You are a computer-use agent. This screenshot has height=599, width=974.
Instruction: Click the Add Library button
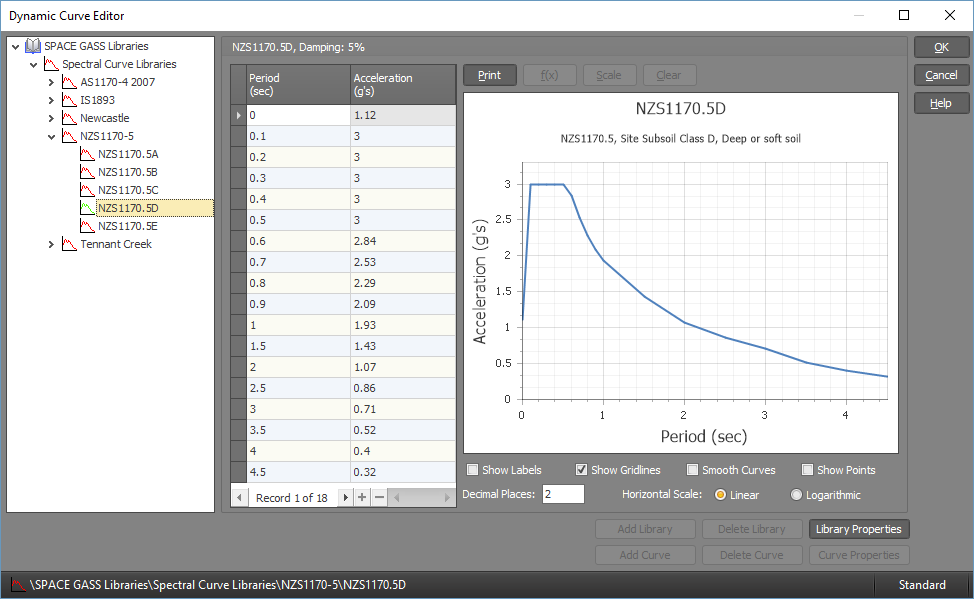[645, 529]
